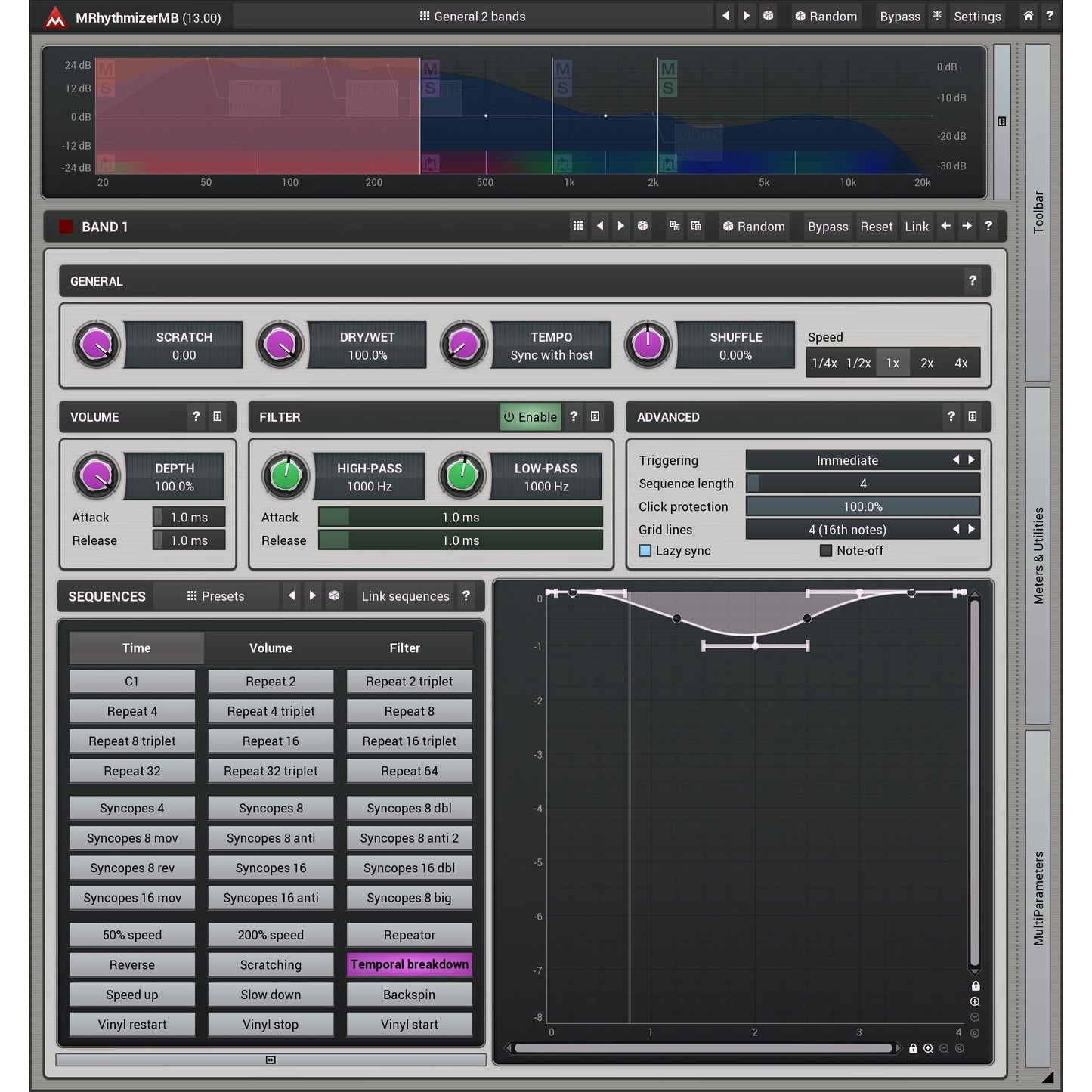
Task: Open the General 2 bands preset selector
Action: click(473, 16)
